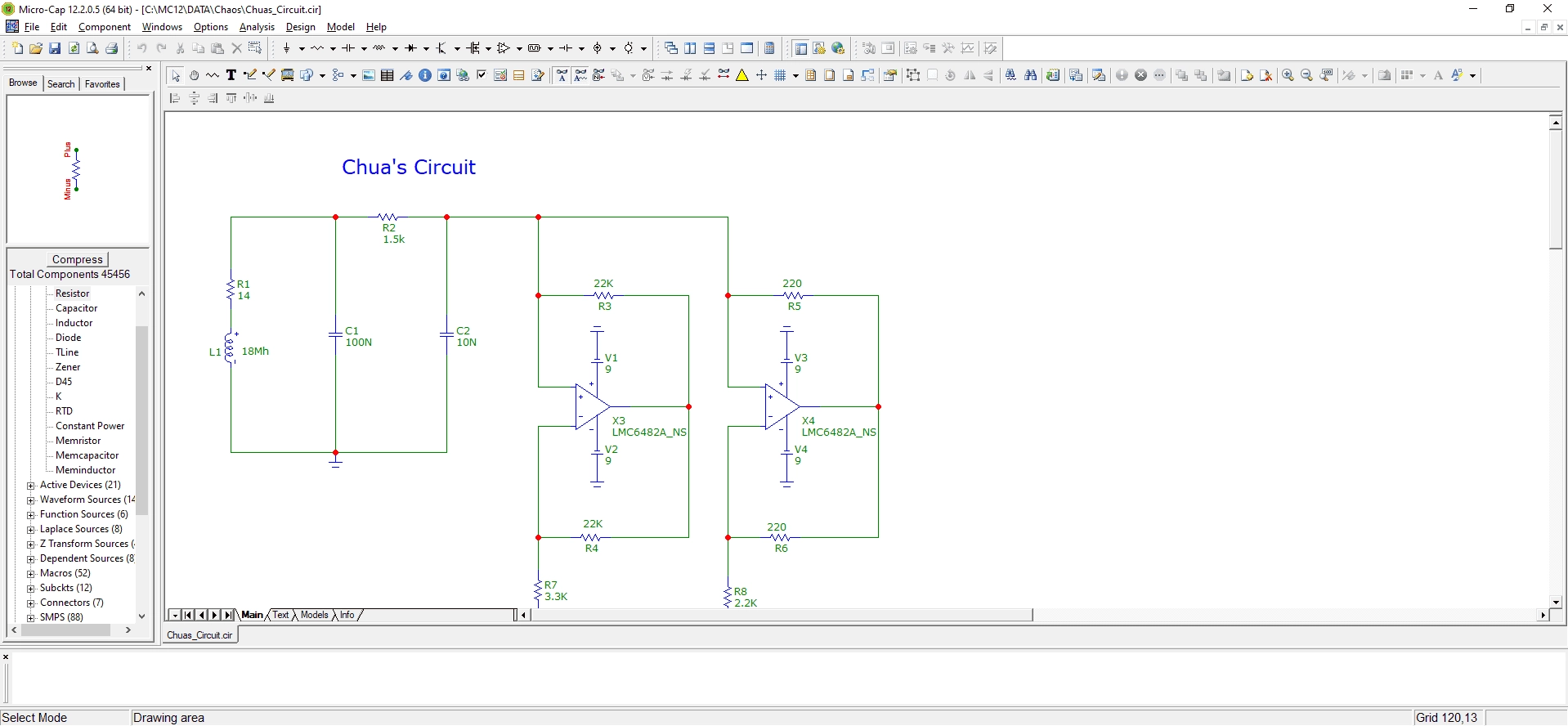
Task: Save the circuit with the floppy icon
Action: click(x=55, y=48)
